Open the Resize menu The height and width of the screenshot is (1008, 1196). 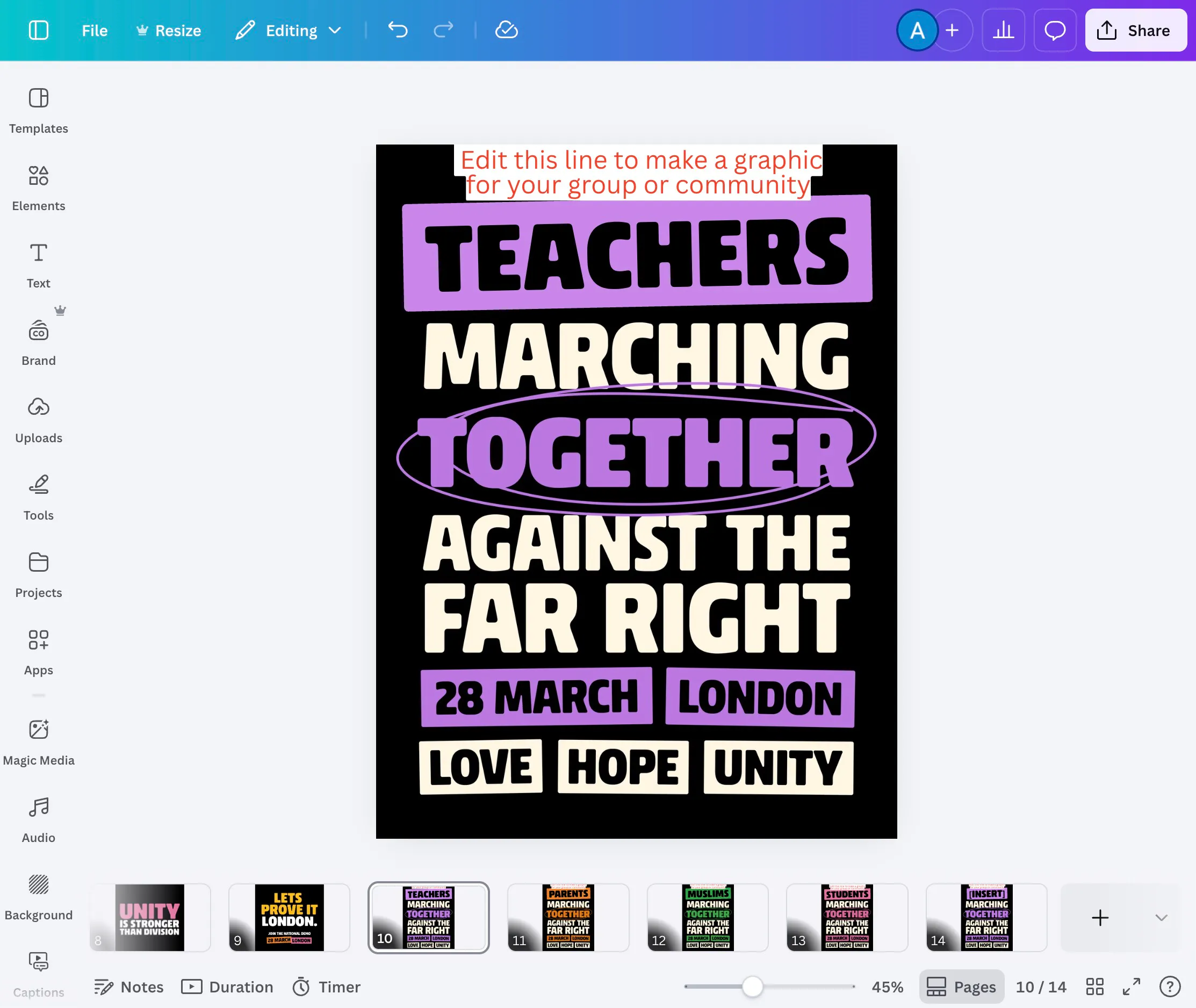coord(169,30)
